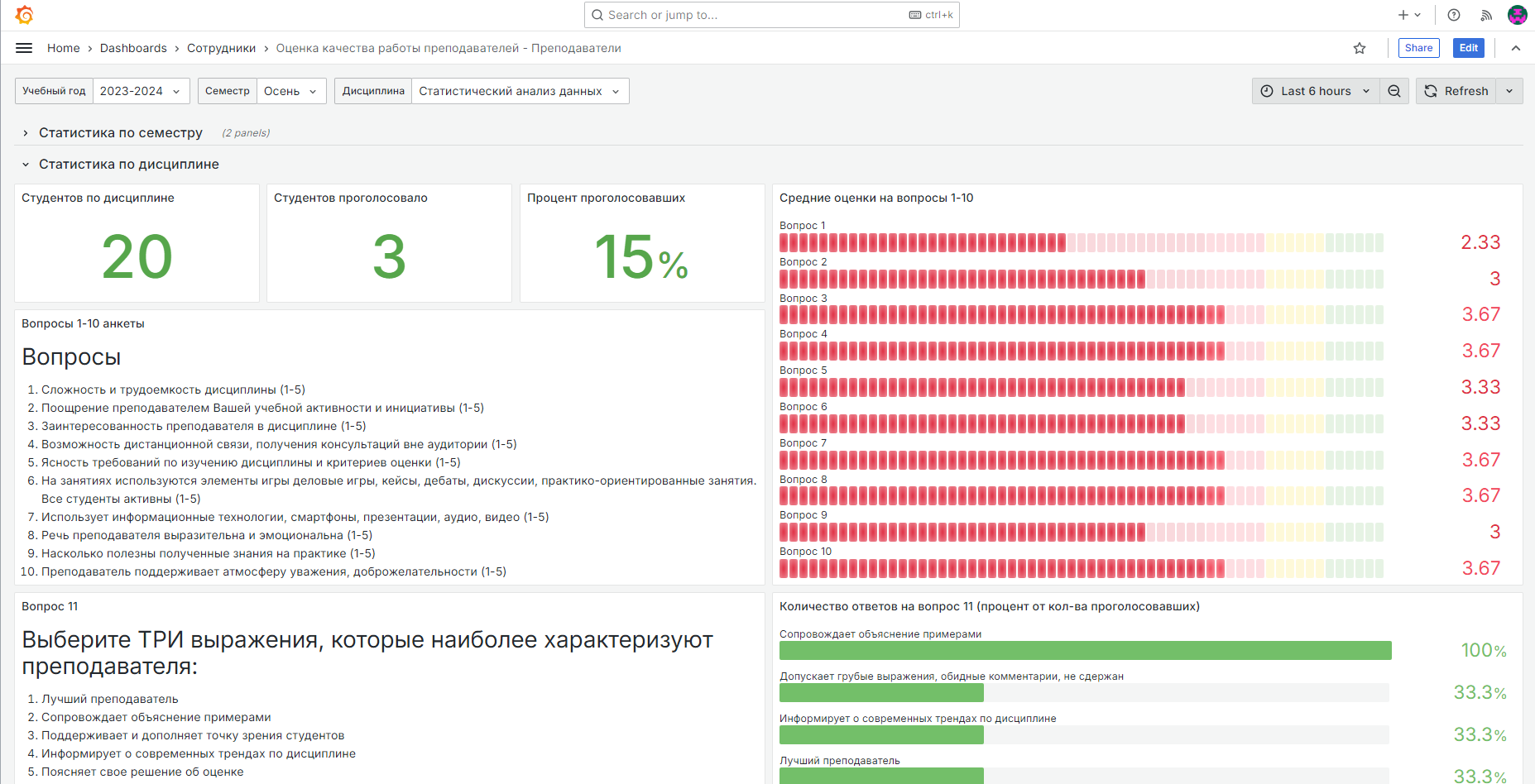Open the hamburger navigation menu

(24, 48)
